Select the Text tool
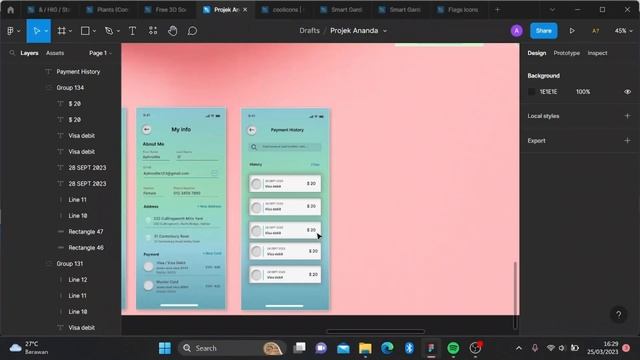Screen dimensions: 640x360 [132, 31]
